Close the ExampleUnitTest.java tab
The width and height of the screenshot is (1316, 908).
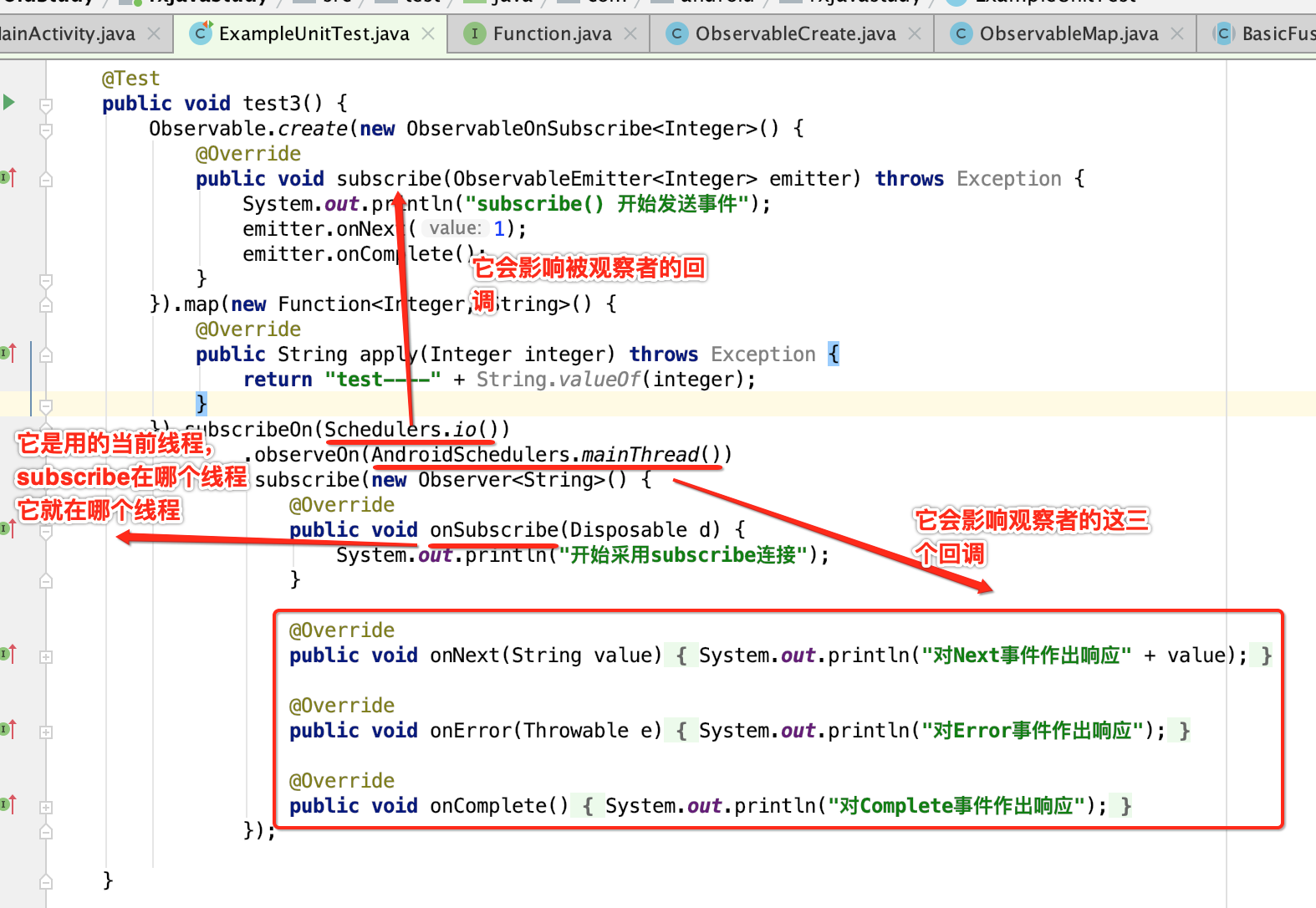(x=428, y=33)
